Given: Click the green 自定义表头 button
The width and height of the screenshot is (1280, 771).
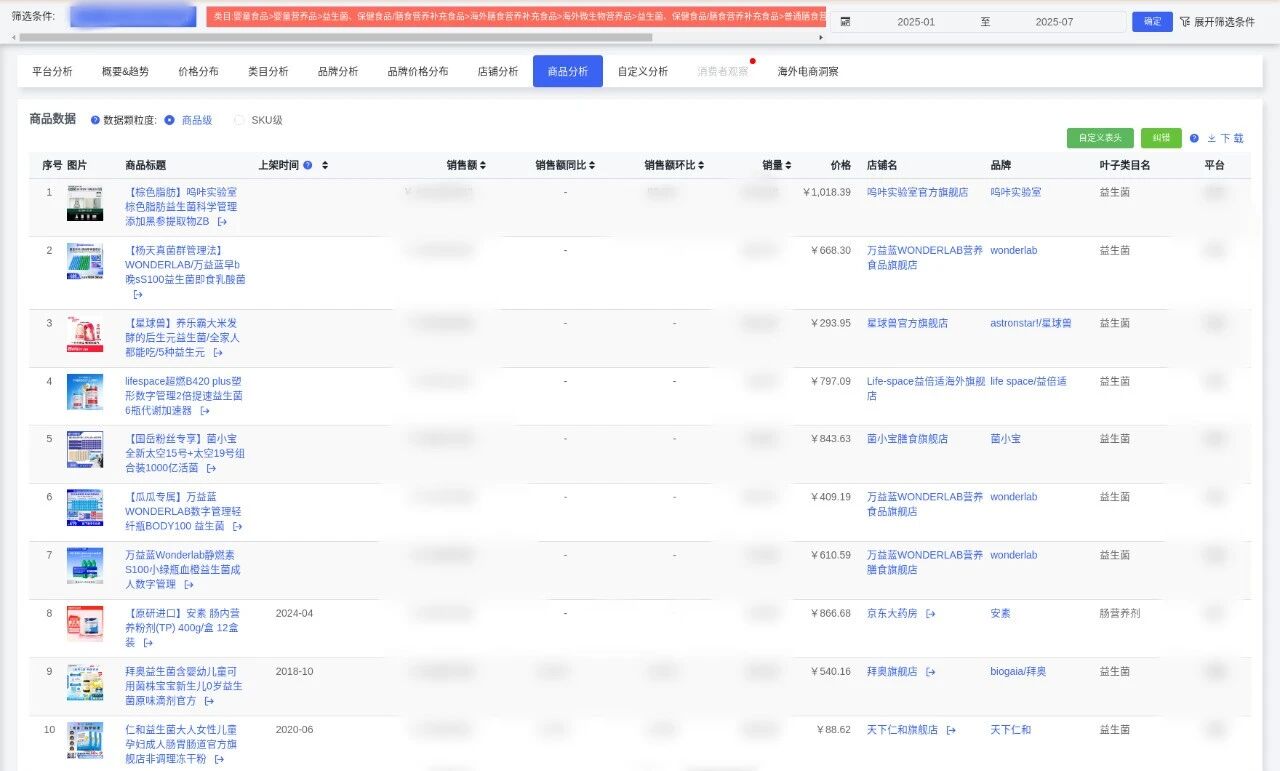Looking at the screenshot, I should (1100, 138).
